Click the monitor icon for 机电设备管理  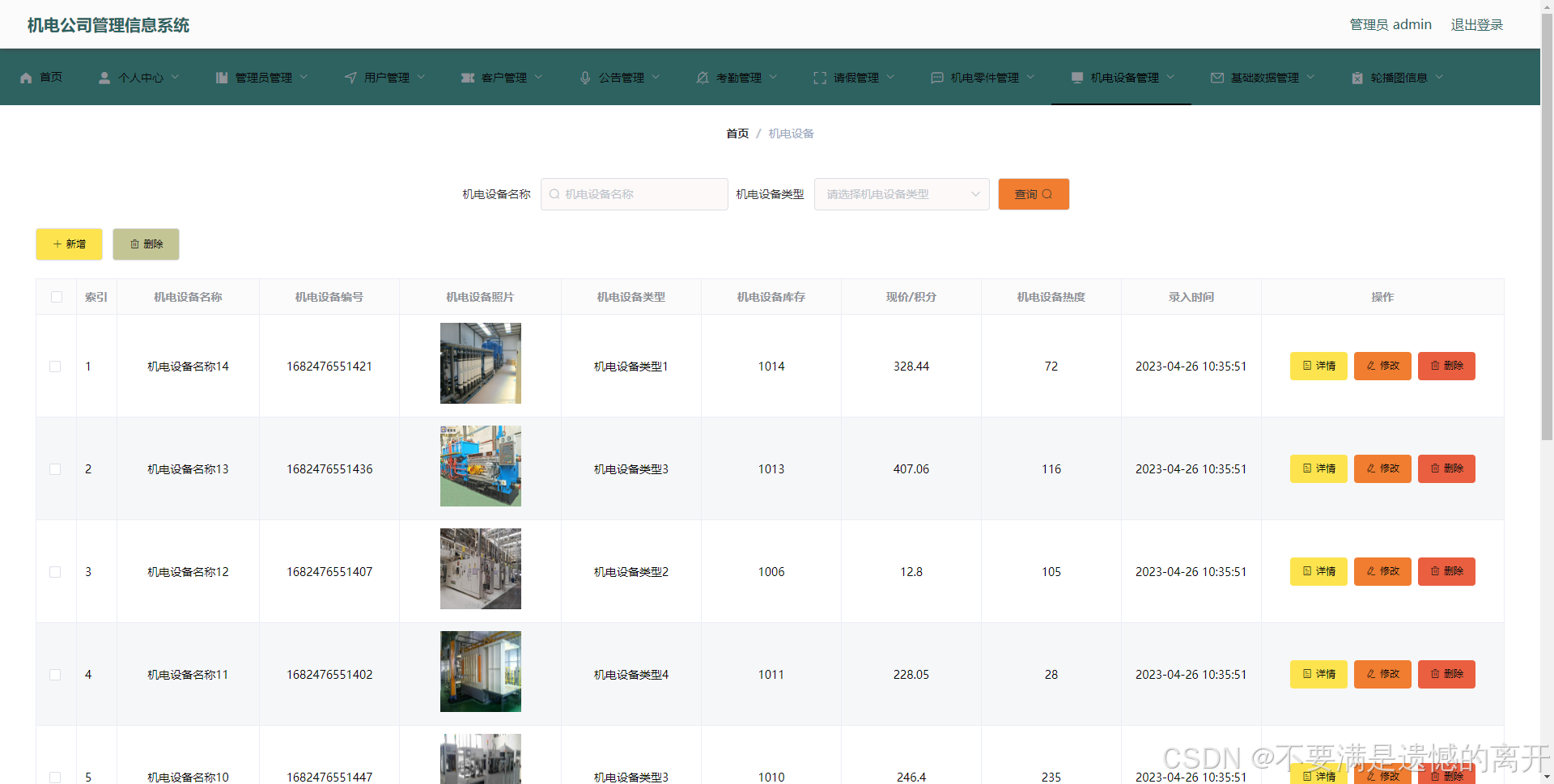[1077, 78]
